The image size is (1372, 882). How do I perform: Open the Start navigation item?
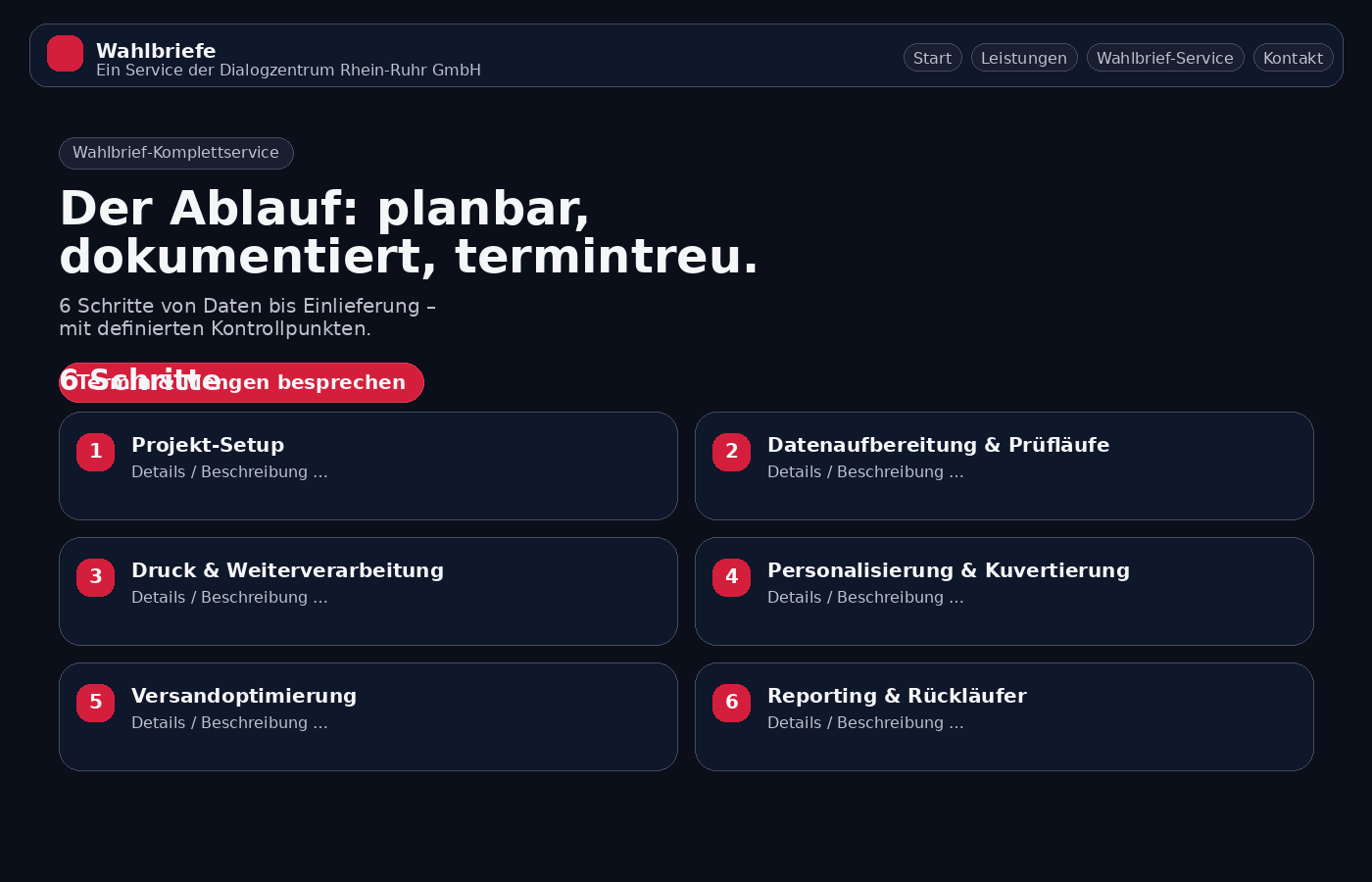(932, 57)
